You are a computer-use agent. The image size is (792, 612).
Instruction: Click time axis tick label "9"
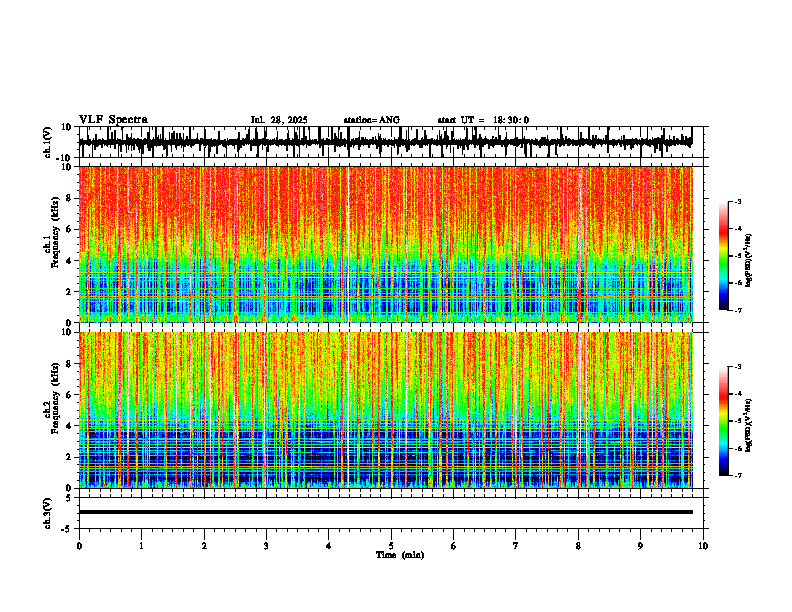point(640,546)
